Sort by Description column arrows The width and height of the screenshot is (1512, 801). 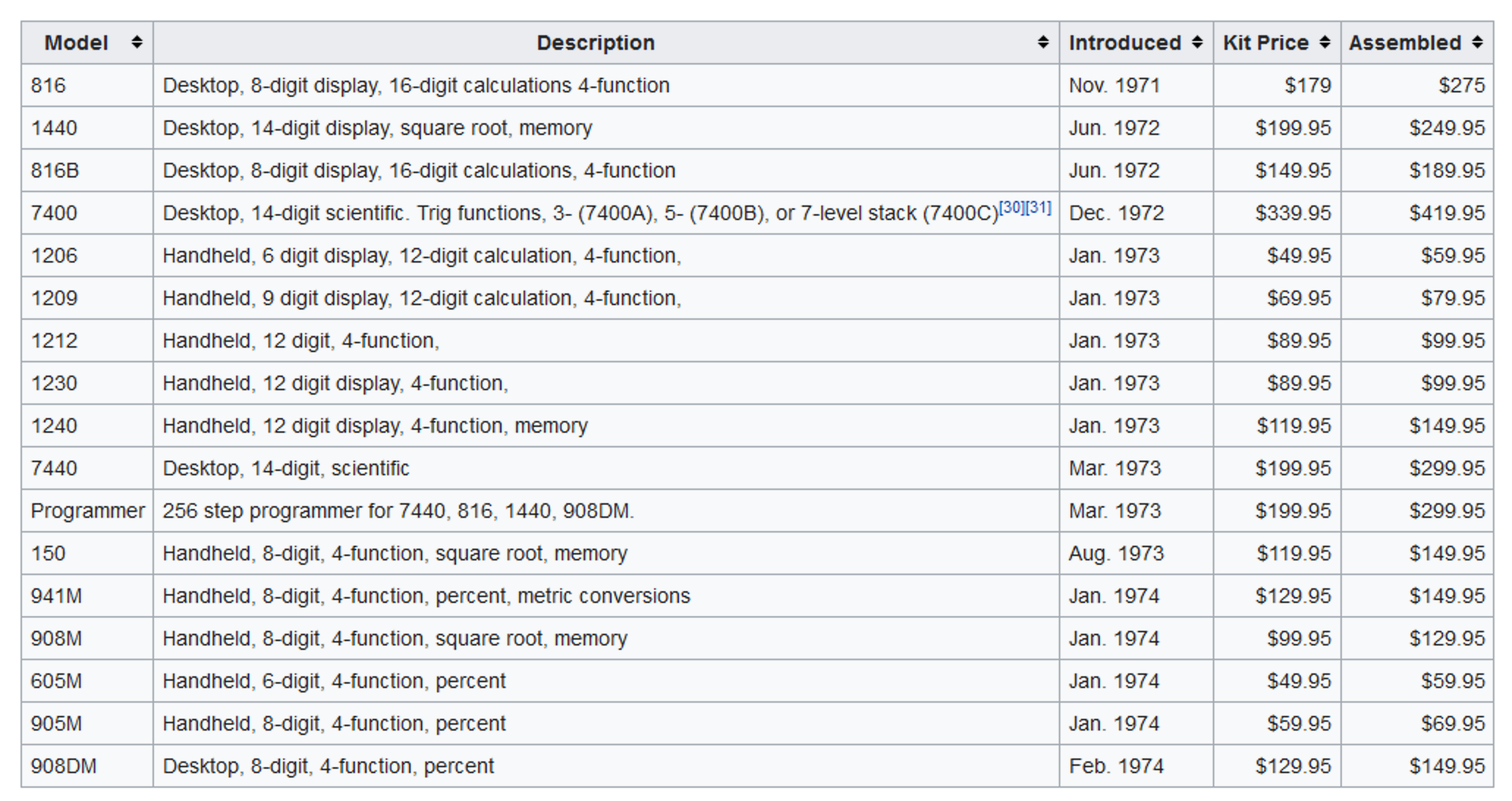point(1043,43)
